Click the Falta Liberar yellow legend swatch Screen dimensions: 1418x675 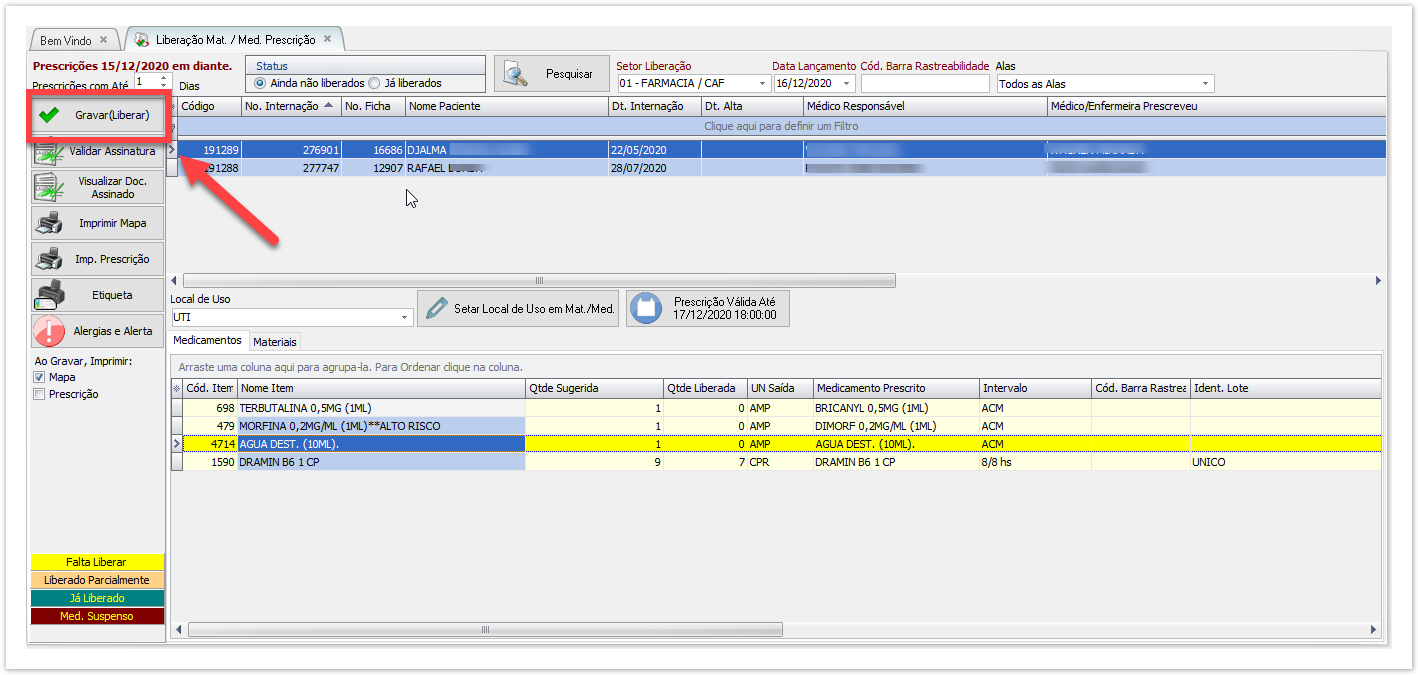(97, 562)
